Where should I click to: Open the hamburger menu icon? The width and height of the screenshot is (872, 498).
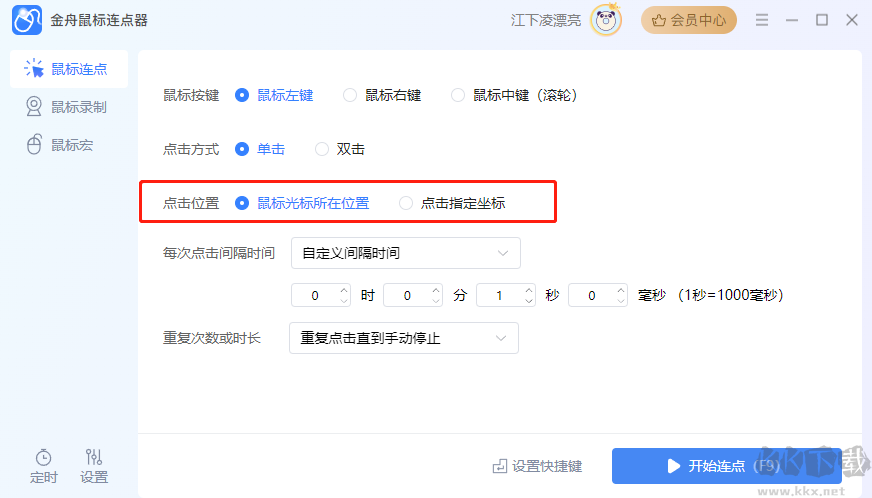762,20
